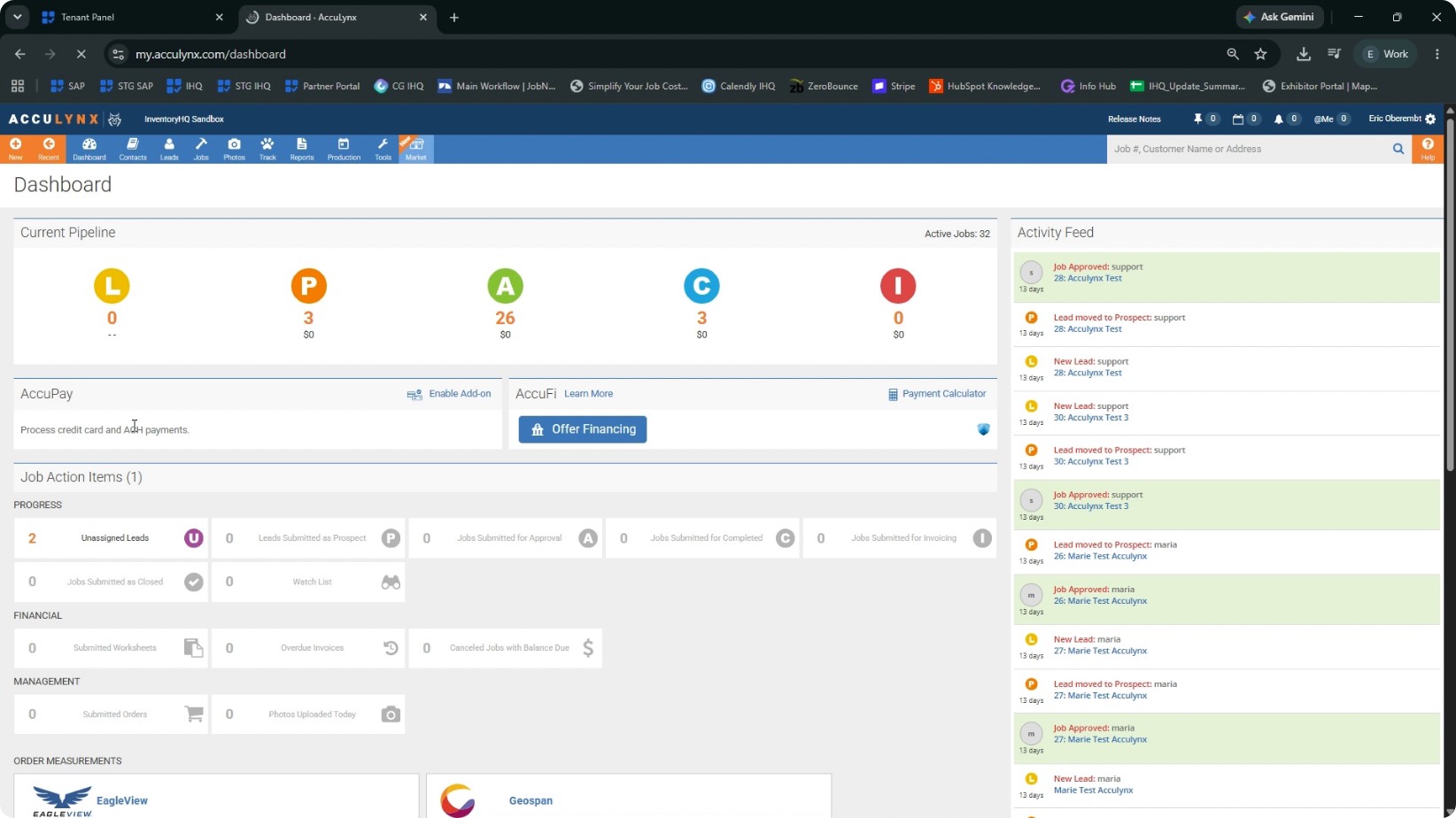Screen dimensions: 1456x818
Task: Click the Lead pipeline circle L
Action: [112, 286]
